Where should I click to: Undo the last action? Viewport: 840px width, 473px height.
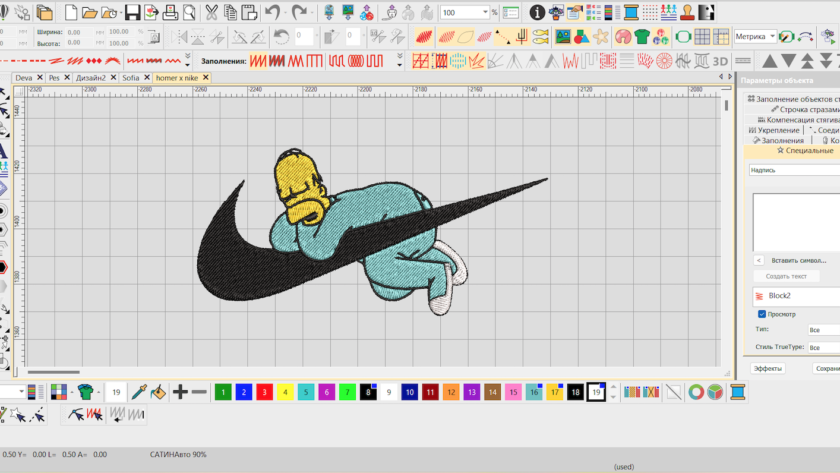tap(272, 12)
